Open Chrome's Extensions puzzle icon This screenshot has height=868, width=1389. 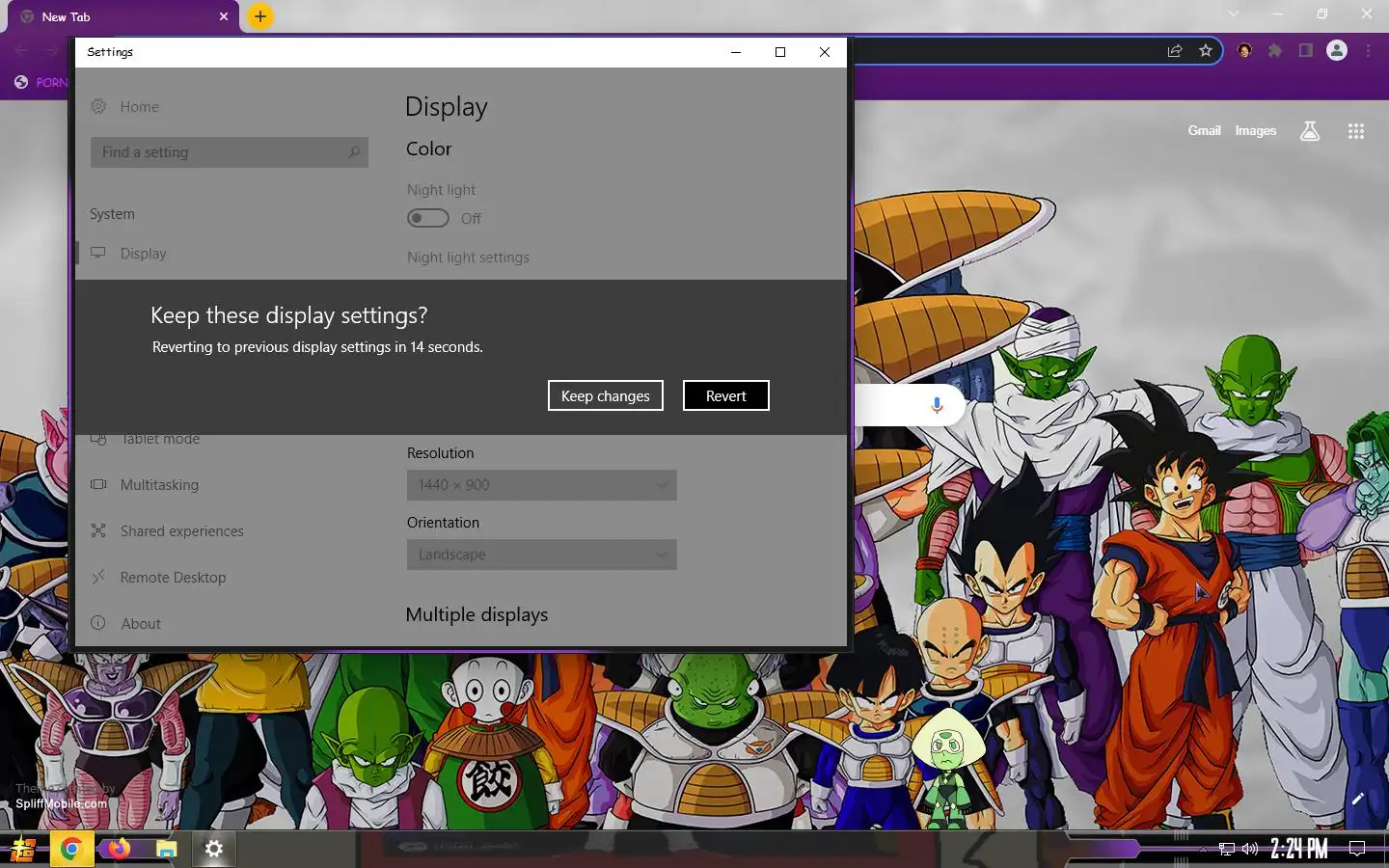1275,51
